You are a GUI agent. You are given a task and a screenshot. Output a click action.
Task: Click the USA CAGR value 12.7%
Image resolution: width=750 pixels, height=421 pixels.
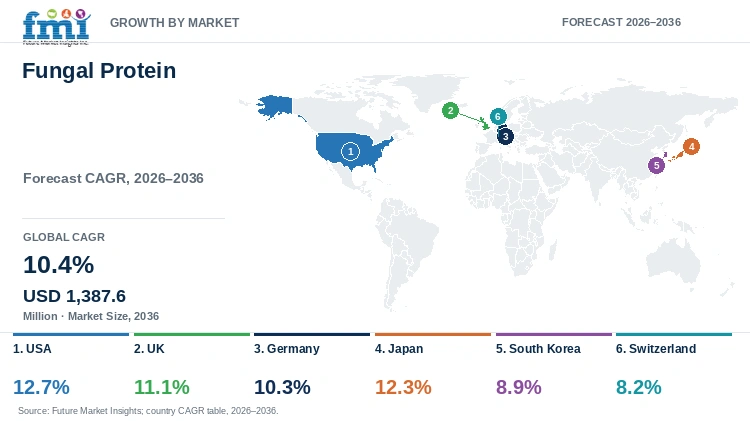pos(41,387)
